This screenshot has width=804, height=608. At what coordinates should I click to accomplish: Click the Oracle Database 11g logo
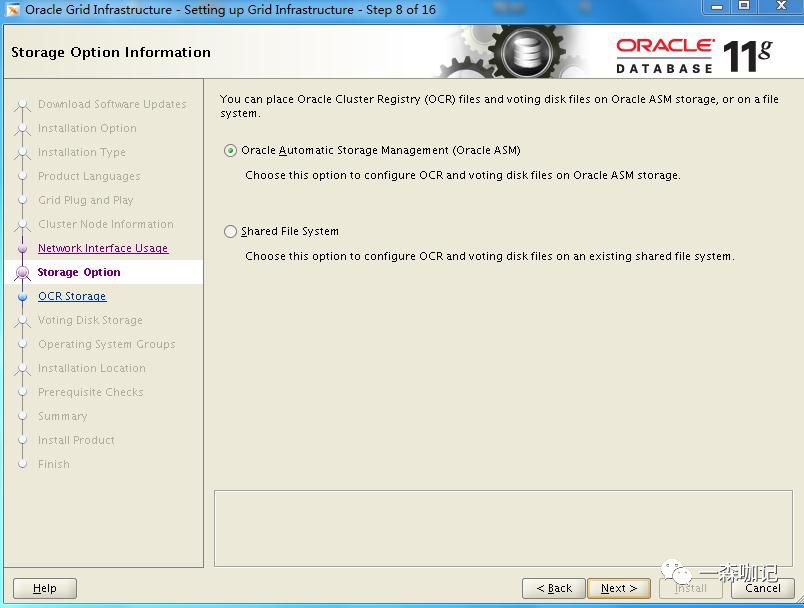tap(694, 56)
